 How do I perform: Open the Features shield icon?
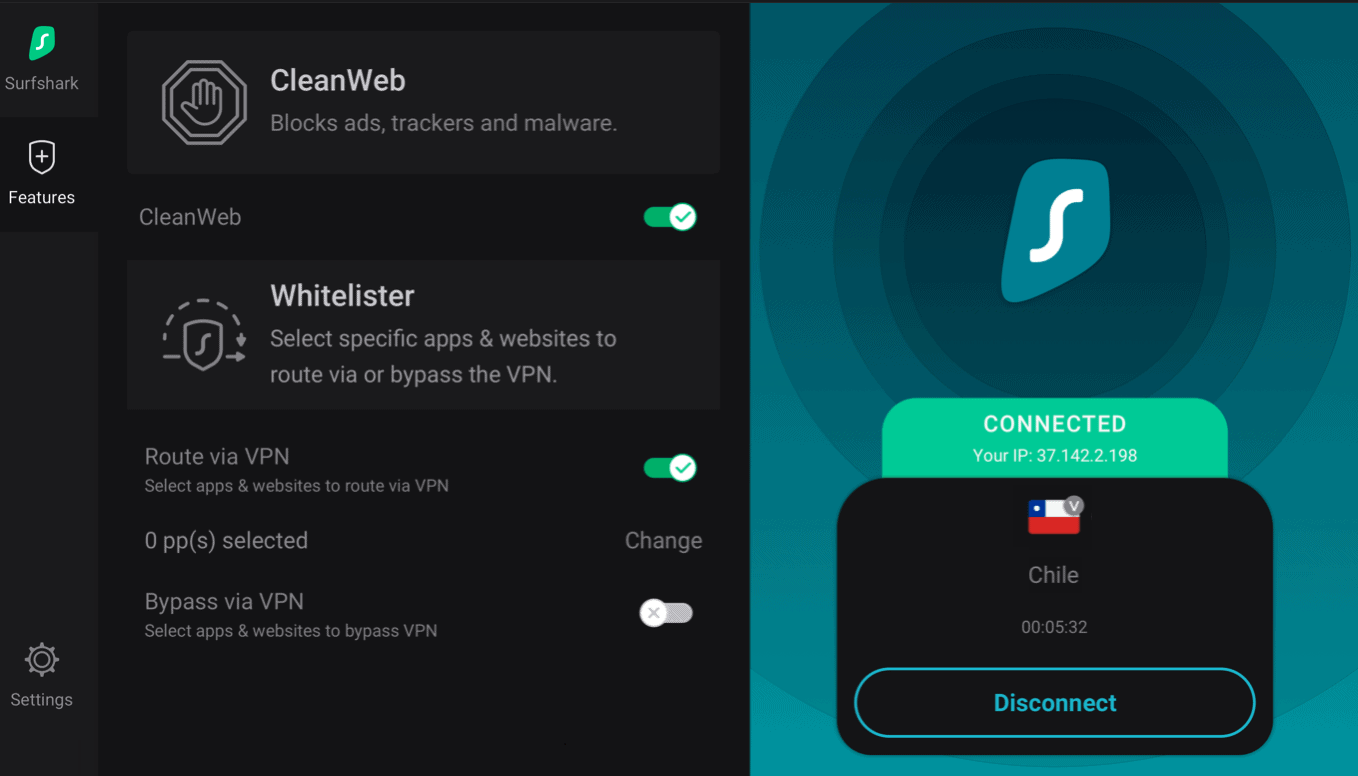pyautogui.click(x=42, y=157)
